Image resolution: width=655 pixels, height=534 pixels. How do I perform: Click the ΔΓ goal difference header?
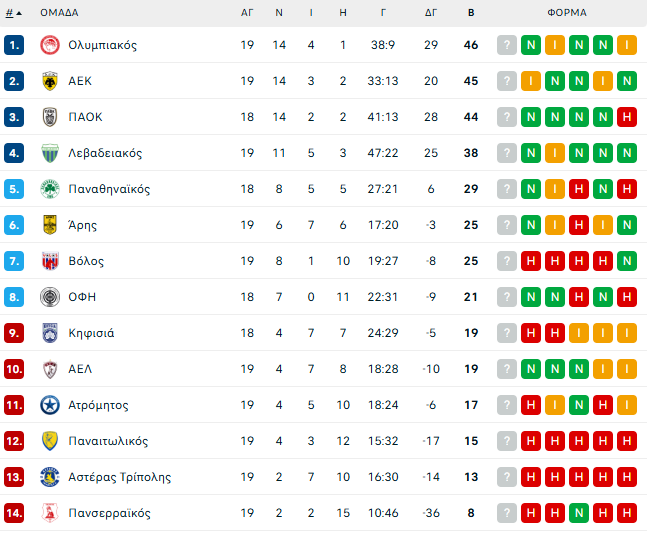point(431,13)
